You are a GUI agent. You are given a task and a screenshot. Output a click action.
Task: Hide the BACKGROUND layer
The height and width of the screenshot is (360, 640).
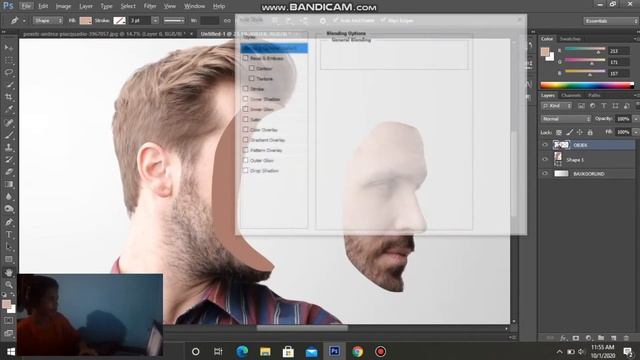[x=545, y=173]
